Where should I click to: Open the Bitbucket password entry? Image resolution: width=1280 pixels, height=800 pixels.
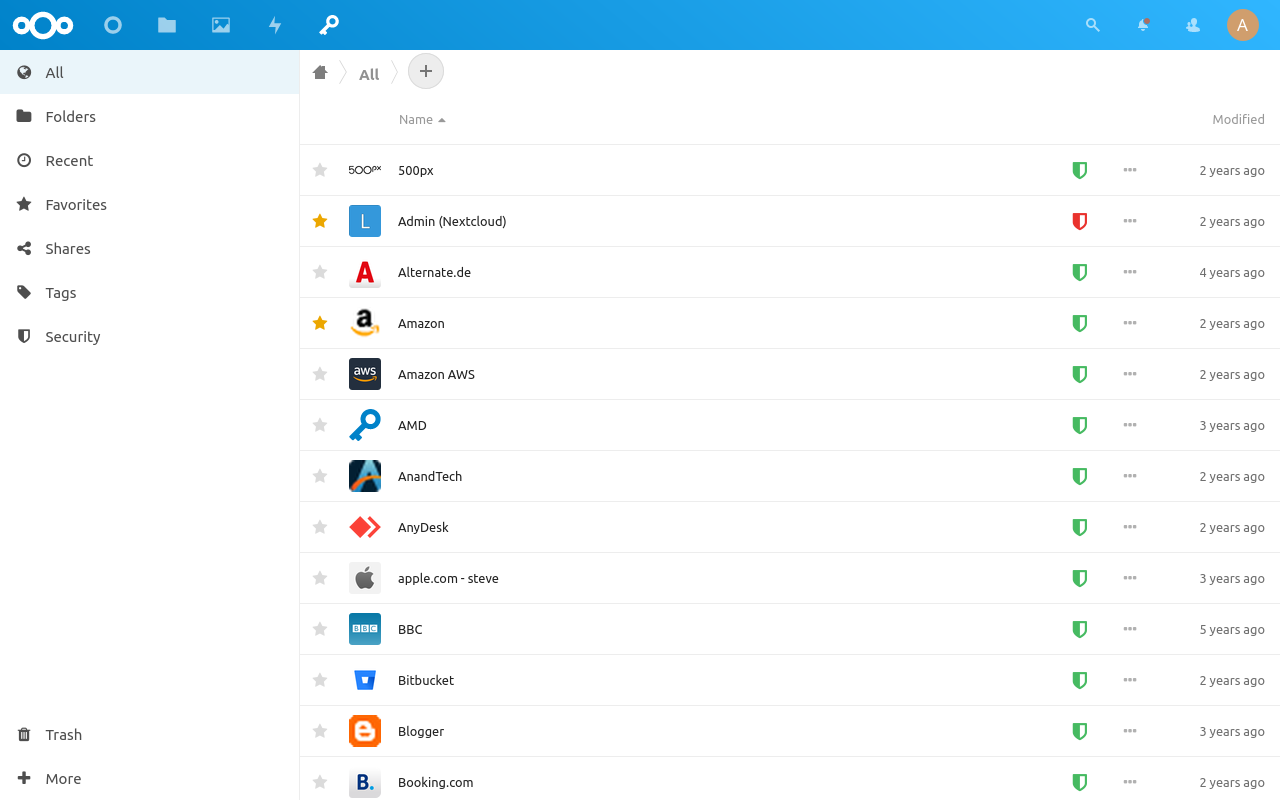coord(790,680)
